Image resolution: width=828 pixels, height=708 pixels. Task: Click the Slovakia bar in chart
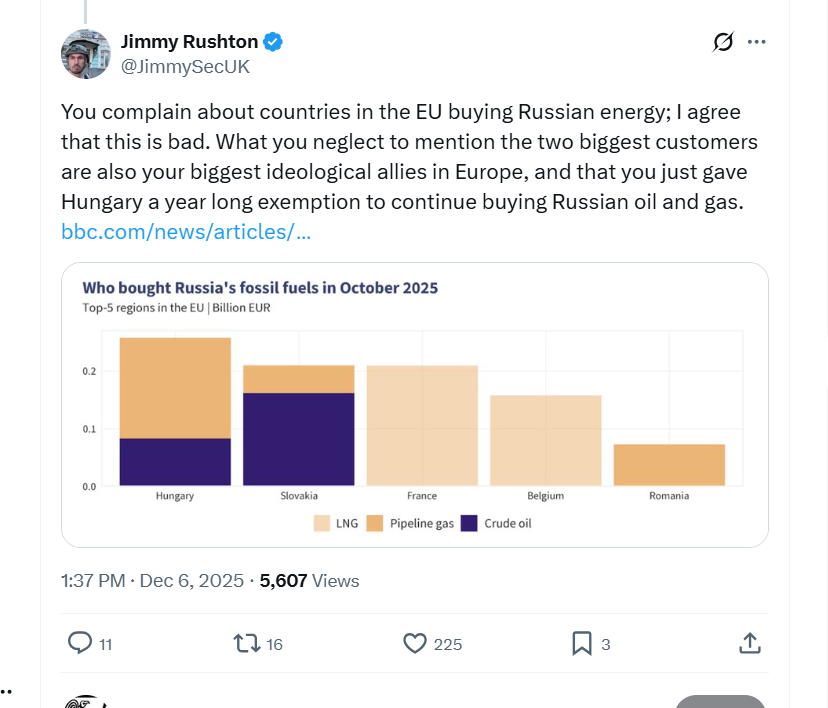298,425
